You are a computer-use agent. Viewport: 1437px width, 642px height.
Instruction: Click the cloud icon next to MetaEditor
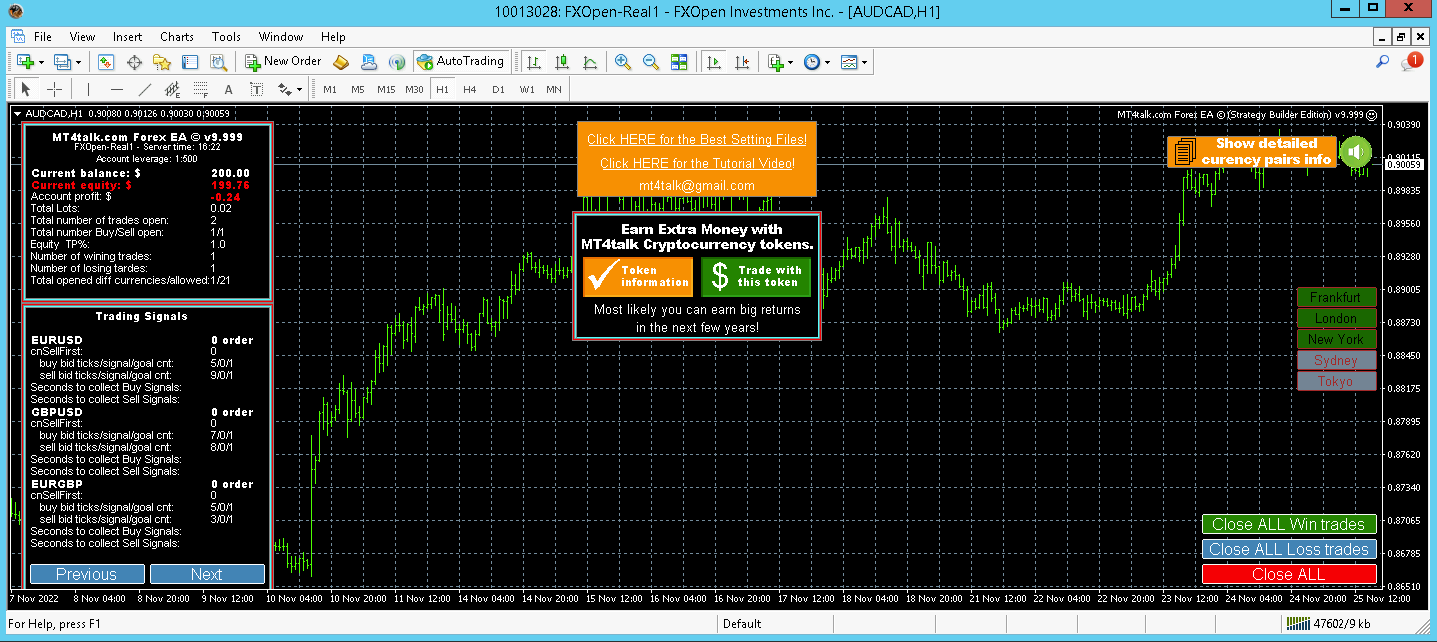369,62
